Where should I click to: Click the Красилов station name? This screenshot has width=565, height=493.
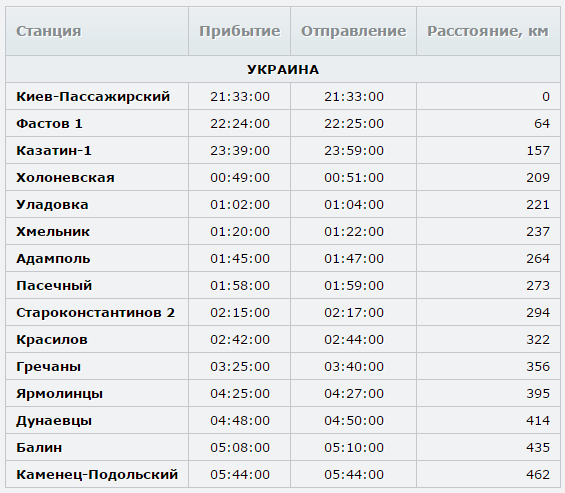(52, 339)
